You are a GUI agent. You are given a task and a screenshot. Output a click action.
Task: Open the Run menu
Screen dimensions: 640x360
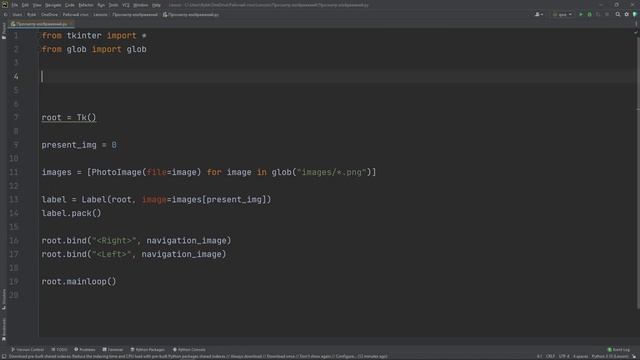tap(101, 5)
